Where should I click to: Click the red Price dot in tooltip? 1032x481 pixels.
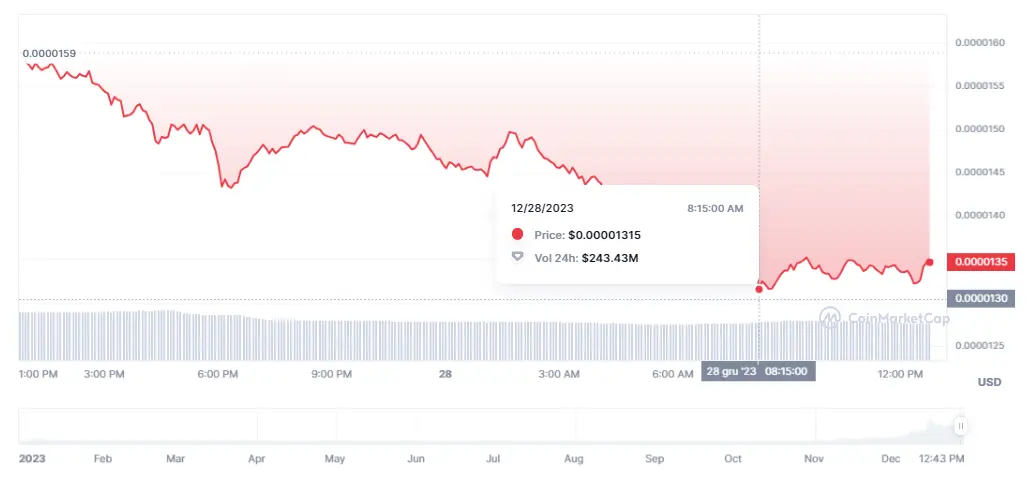pos(517,234)
